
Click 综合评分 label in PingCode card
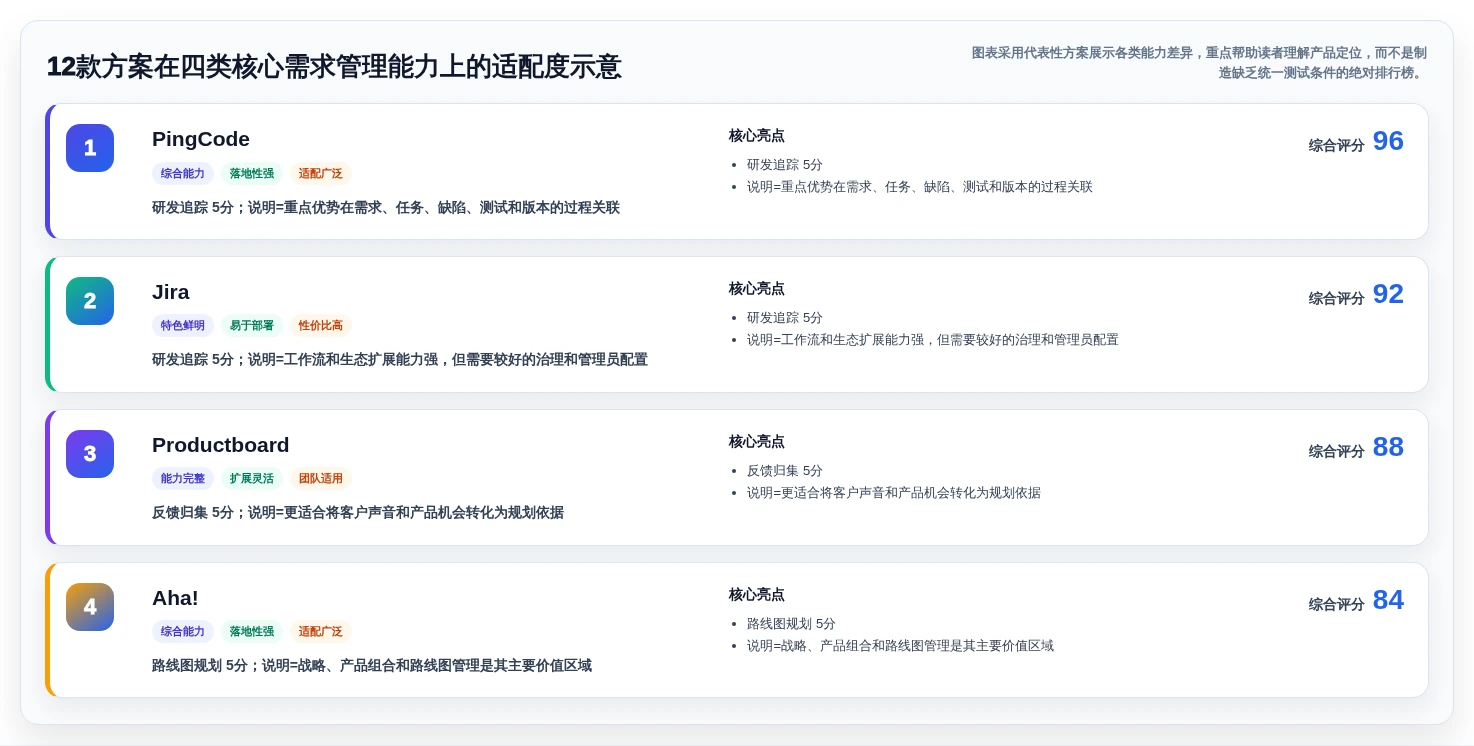pos(1337,146)
